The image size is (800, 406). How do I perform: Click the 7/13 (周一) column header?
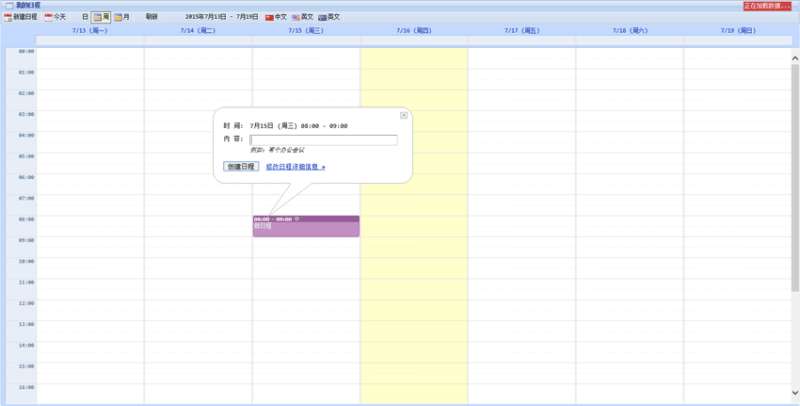point(90,31)
